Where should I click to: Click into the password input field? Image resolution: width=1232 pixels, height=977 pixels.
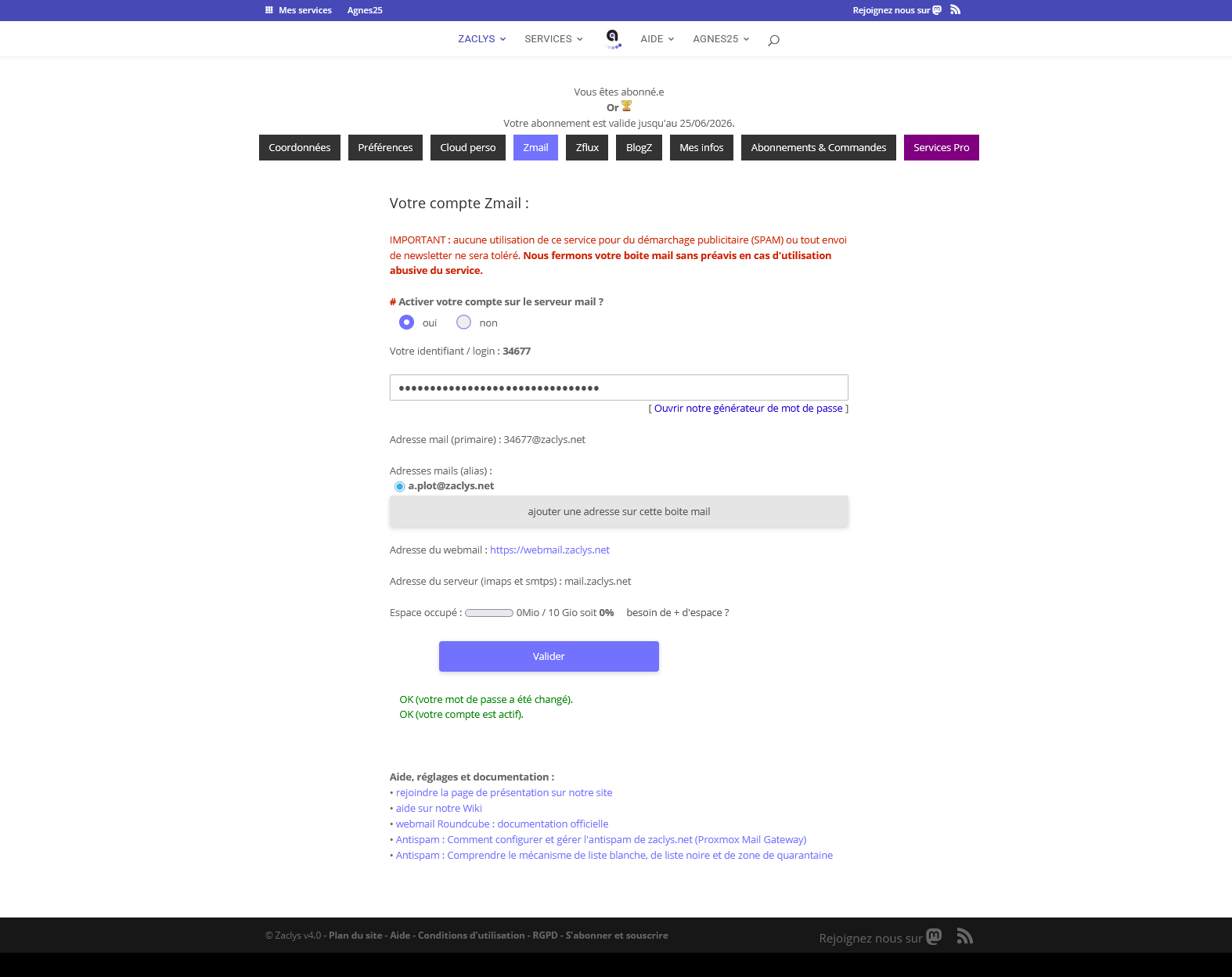(x=618, y=388)
